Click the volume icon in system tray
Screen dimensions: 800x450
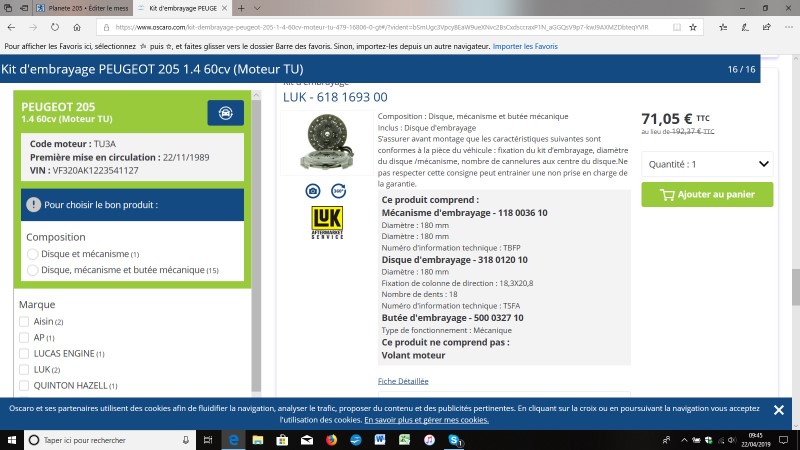pyautogui.click(x=732, y=440)
